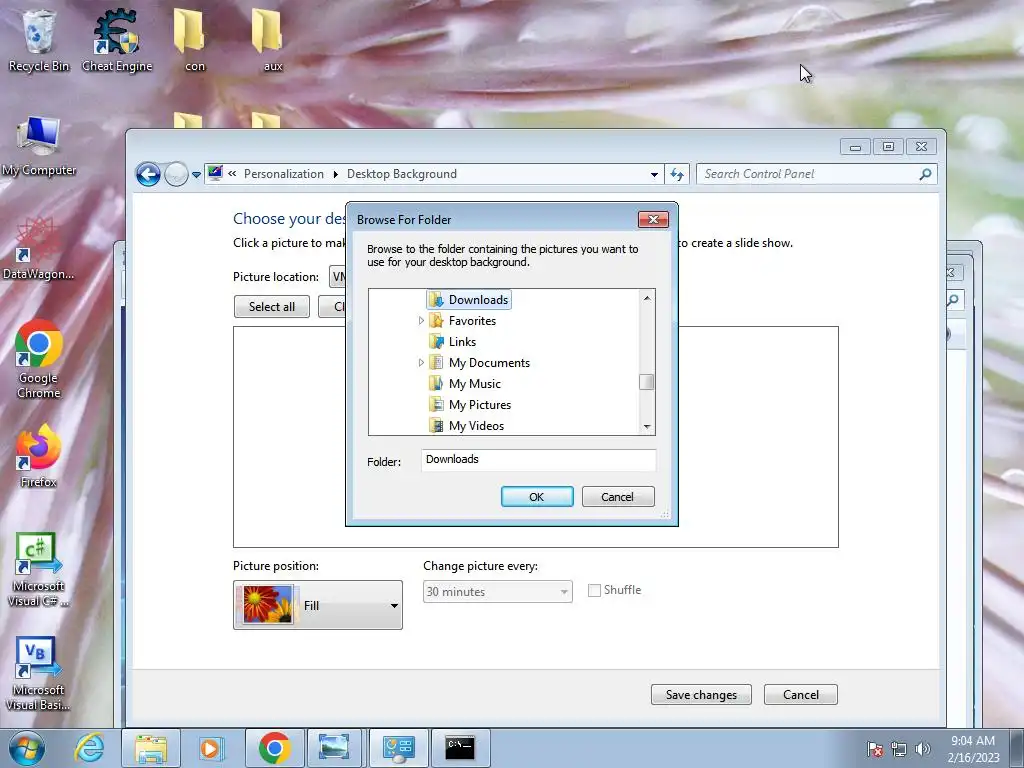
Task: Switch to Chrome in the taskbar
Action: click(x=274, y=748)
